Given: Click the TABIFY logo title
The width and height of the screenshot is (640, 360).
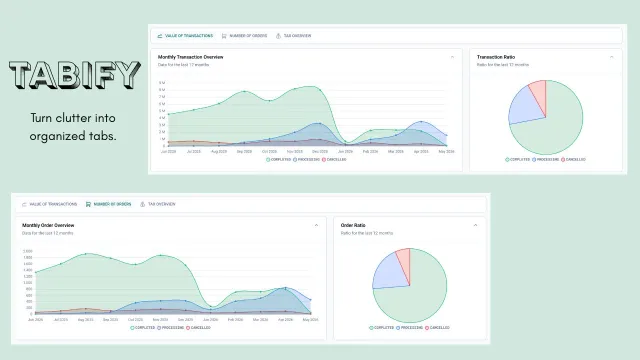Looking at the screenshot, I should pyautogui.click(x=75, y=75).
